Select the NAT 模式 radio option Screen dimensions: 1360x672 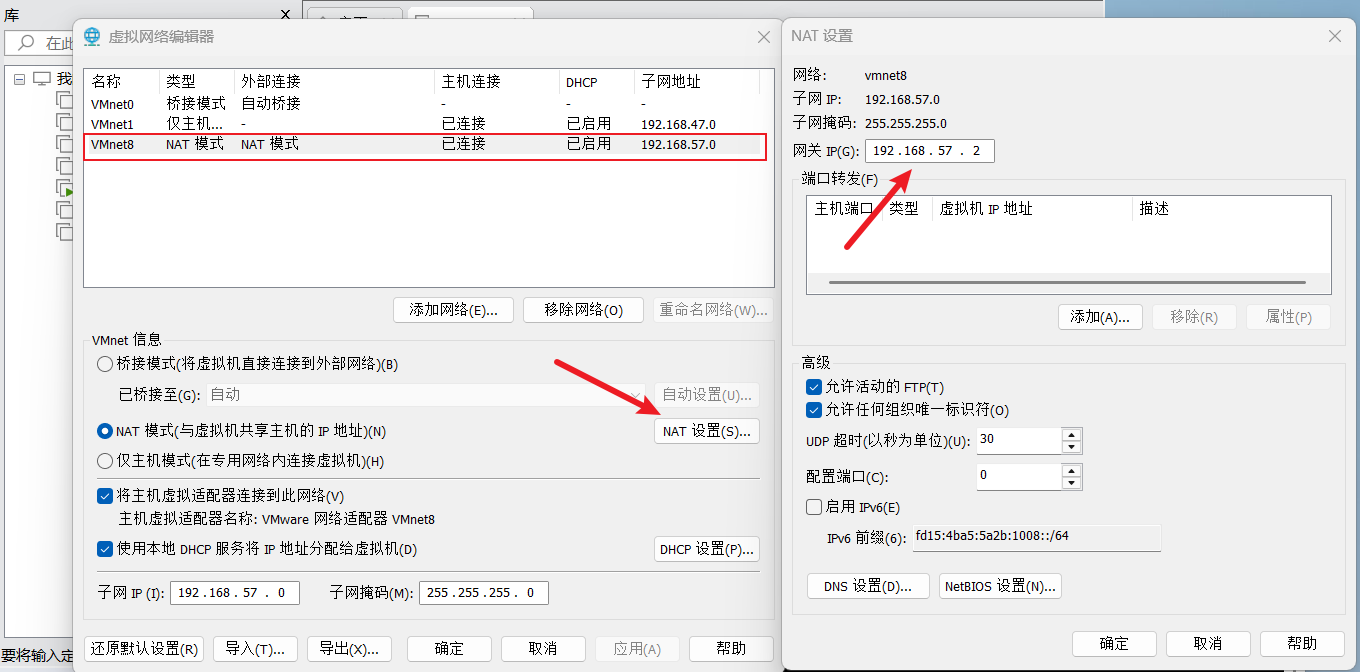coord(104,431)
